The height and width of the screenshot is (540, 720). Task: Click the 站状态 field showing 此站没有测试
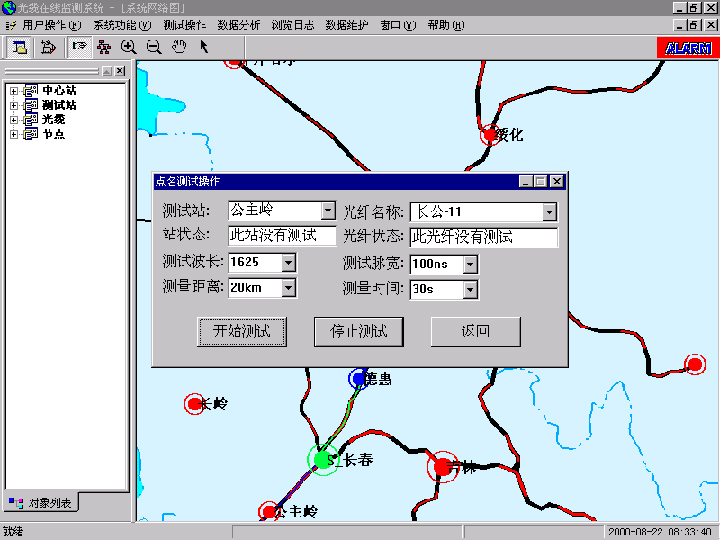click(282, 236)
